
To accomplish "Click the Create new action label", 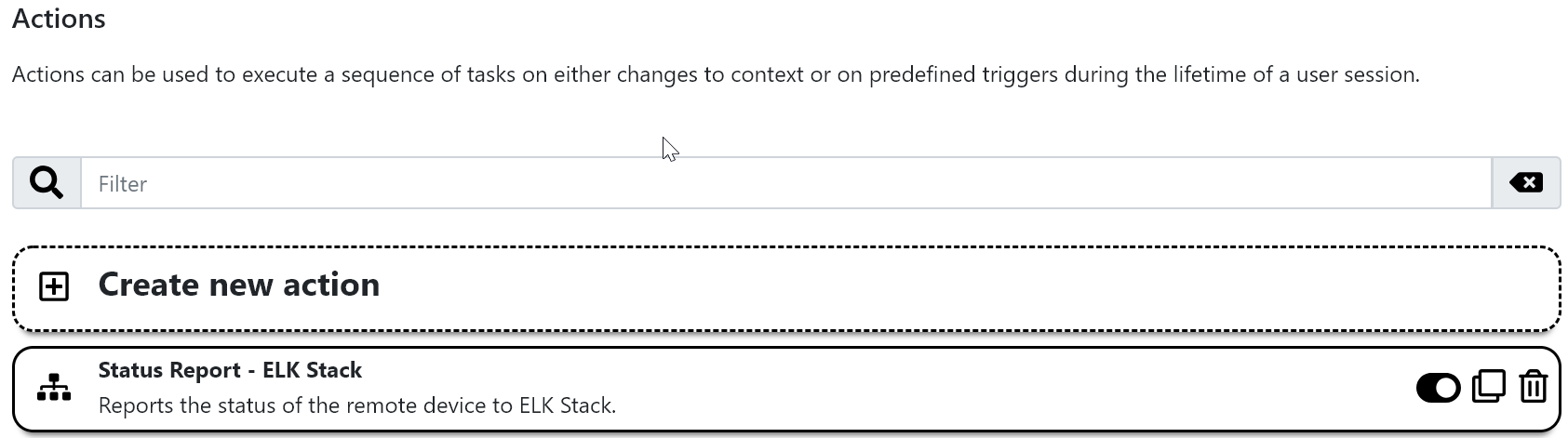I will tap(239, 285).
